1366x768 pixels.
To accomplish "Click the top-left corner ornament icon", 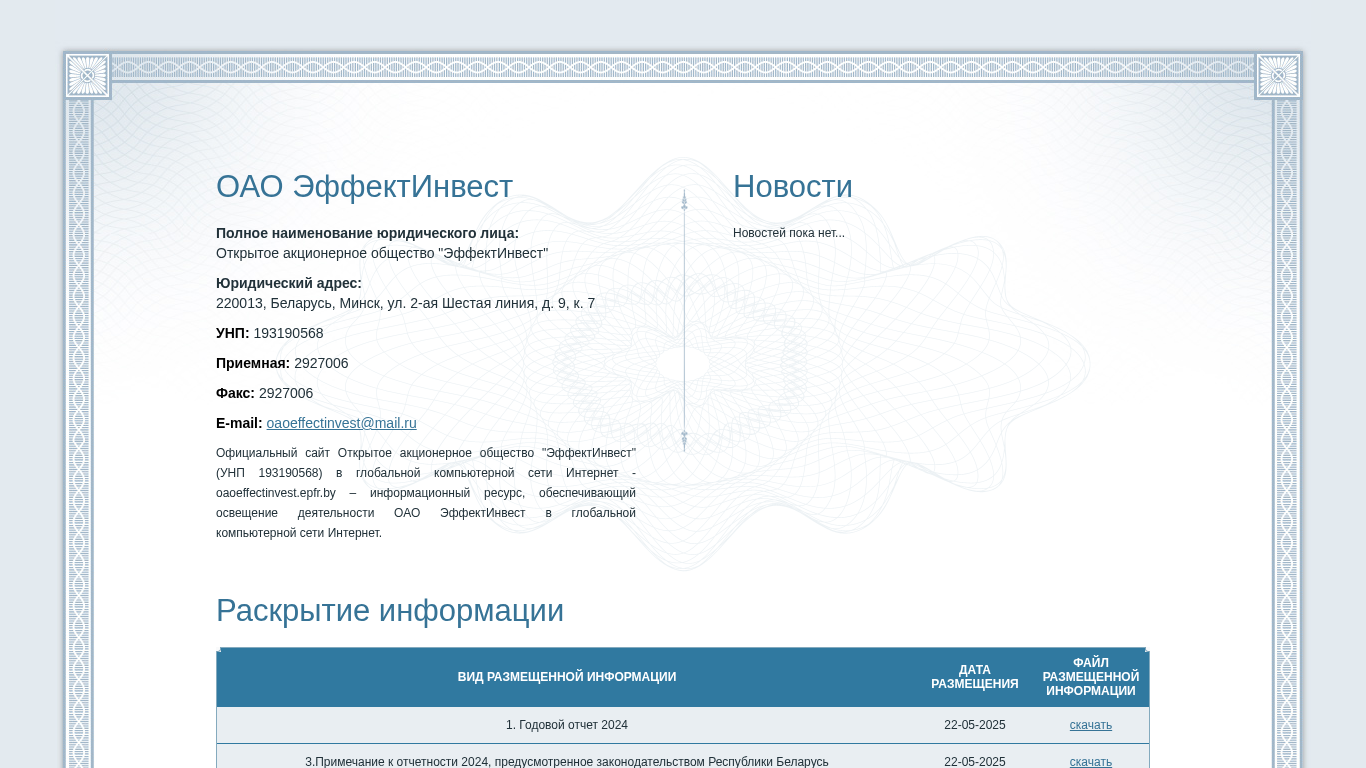I will click(x=87, y=76).
